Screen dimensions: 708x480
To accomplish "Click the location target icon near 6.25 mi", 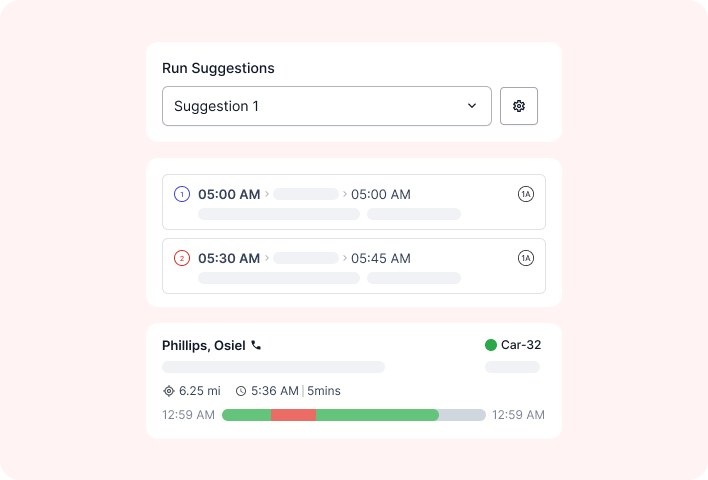I will pos(169,391).
